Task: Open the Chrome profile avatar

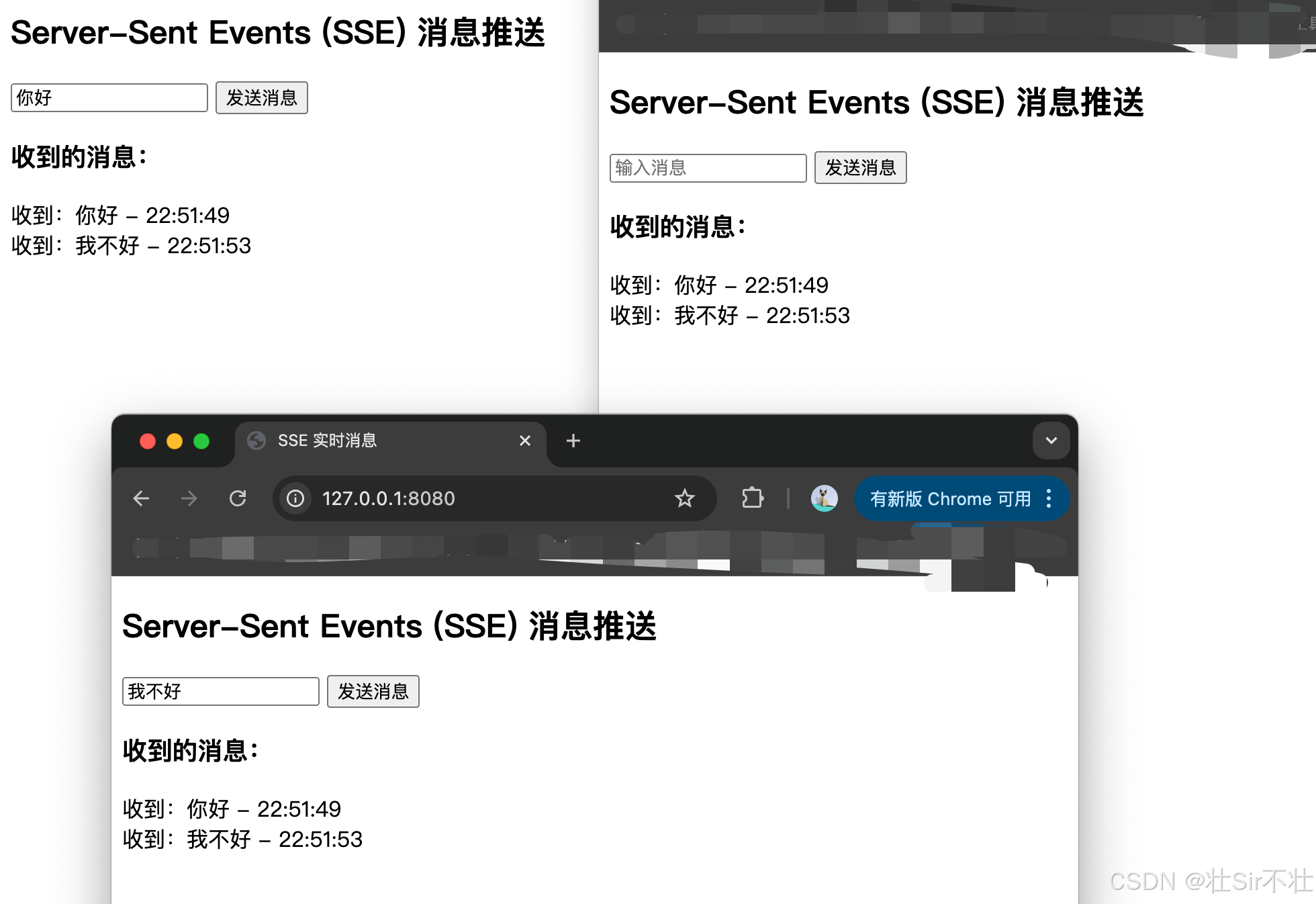Action: coord(825,498)
